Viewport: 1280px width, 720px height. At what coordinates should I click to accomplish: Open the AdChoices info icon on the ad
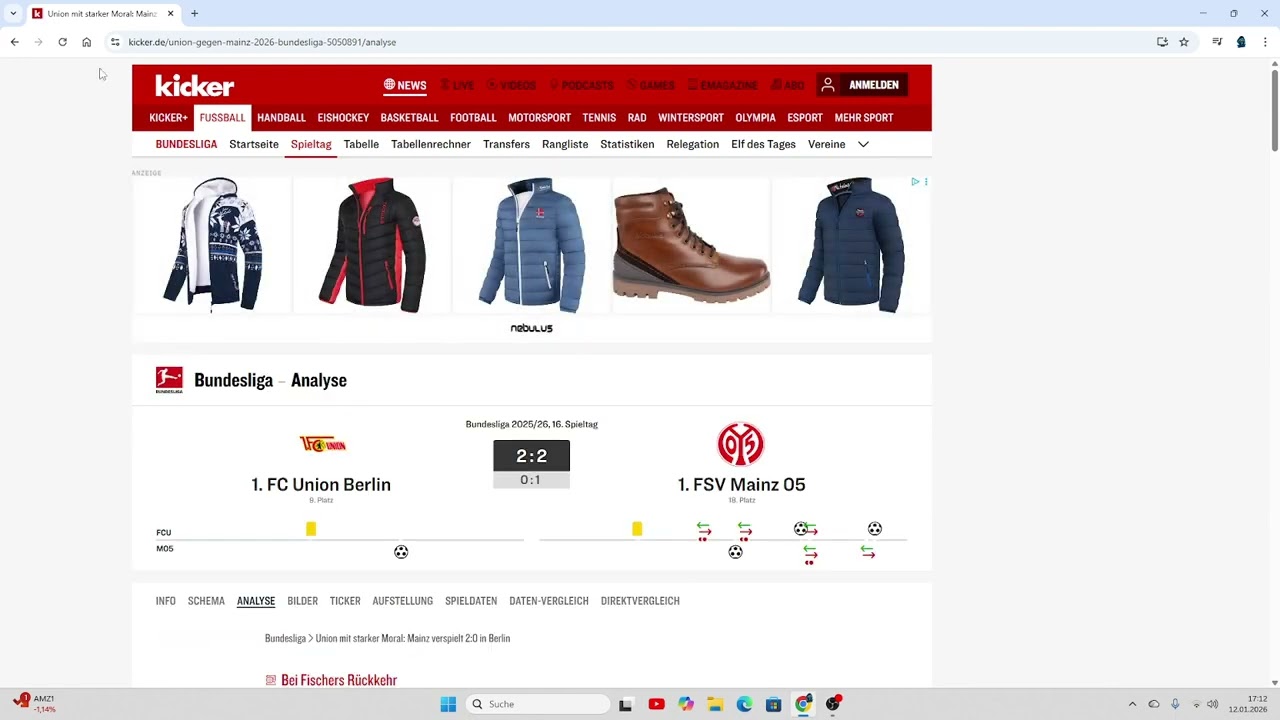915,182
